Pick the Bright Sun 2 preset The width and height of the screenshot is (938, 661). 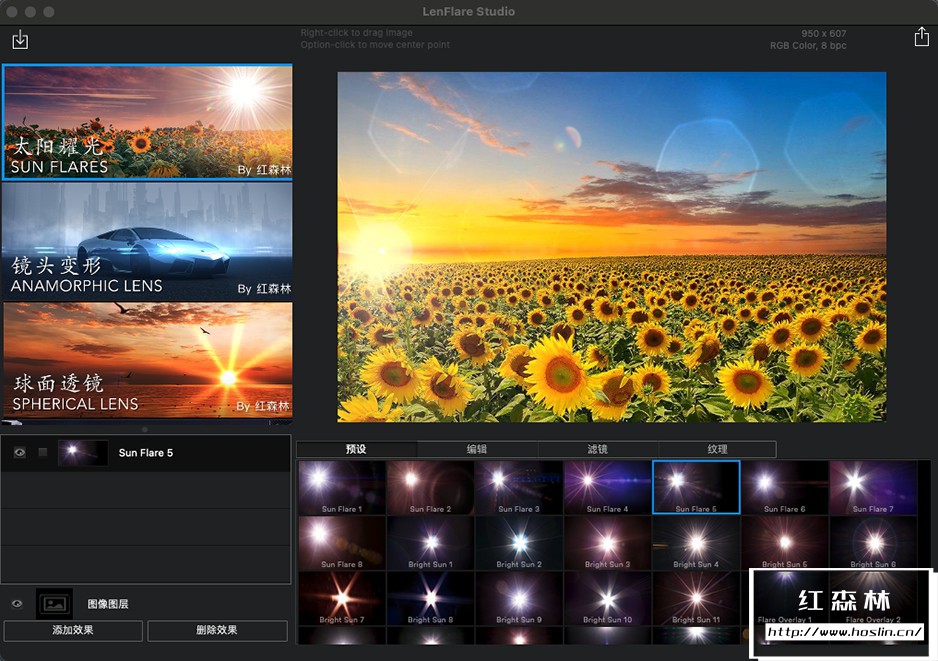pos(519,544)
